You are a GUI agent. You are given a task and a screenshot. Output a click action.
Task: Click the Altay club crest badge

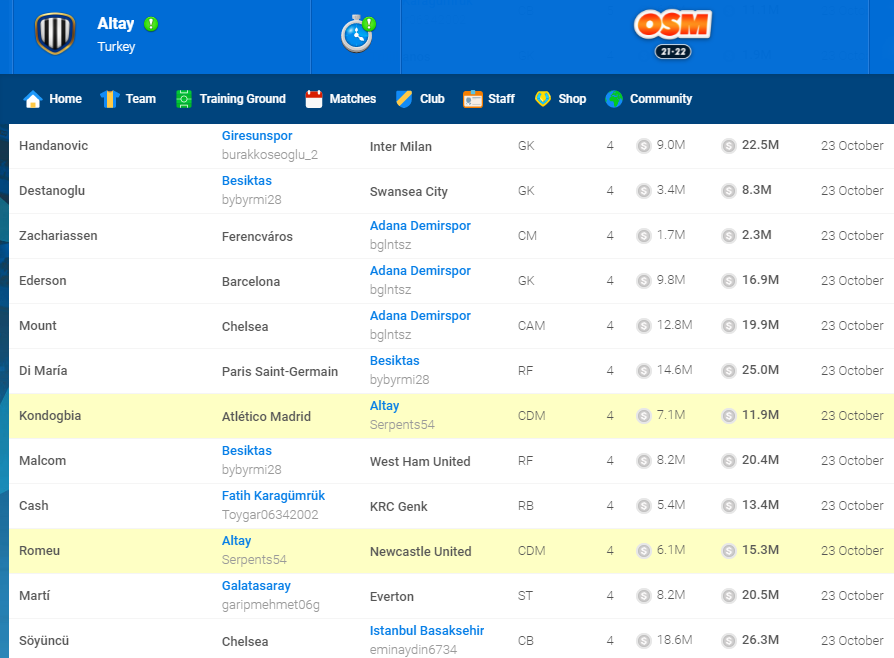pyautogui.click(x=55, y=34)
